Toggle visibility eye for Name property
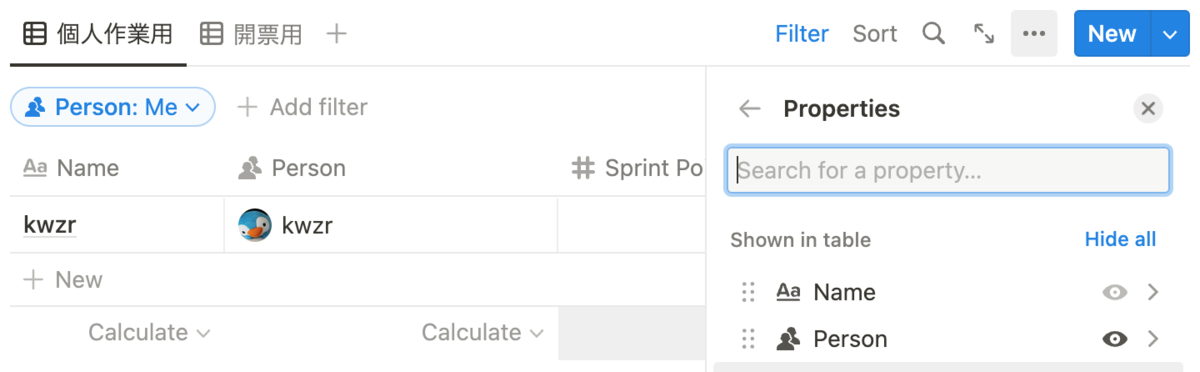Screen dimensions: 1200x372 pos(1115,292)
